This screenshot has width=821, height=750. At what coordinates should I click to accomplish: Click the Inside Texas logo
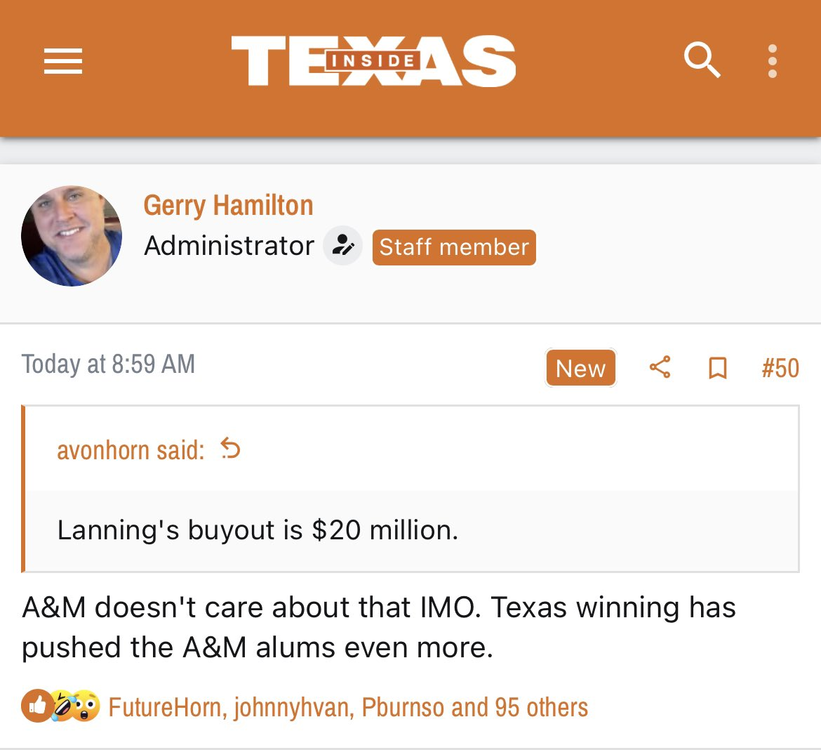373,61
